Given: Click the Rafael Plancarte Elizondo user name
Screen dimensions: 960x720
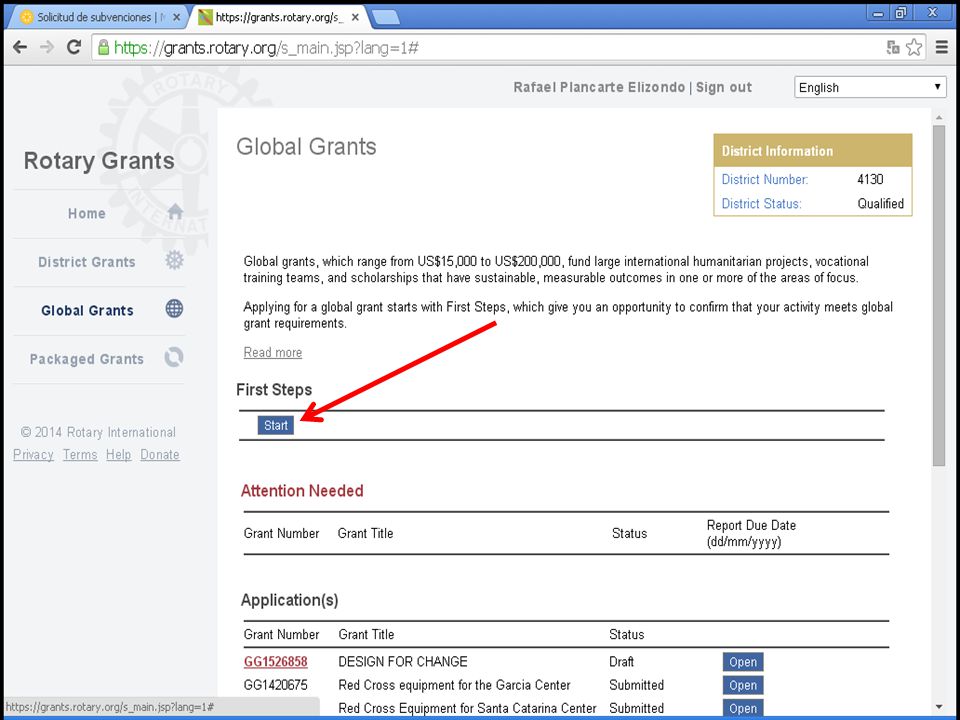Looking at the screenshot, I should tap(599, 87).
